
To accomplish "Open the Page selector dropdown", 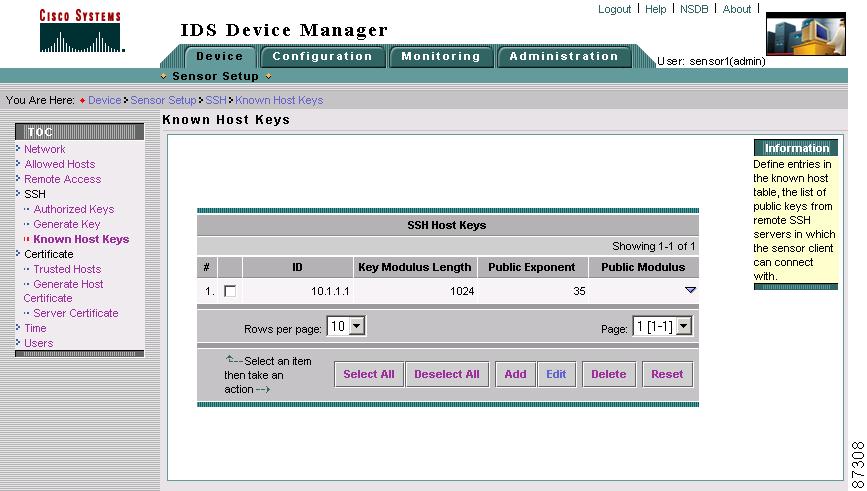I will [x=662, y=326].
